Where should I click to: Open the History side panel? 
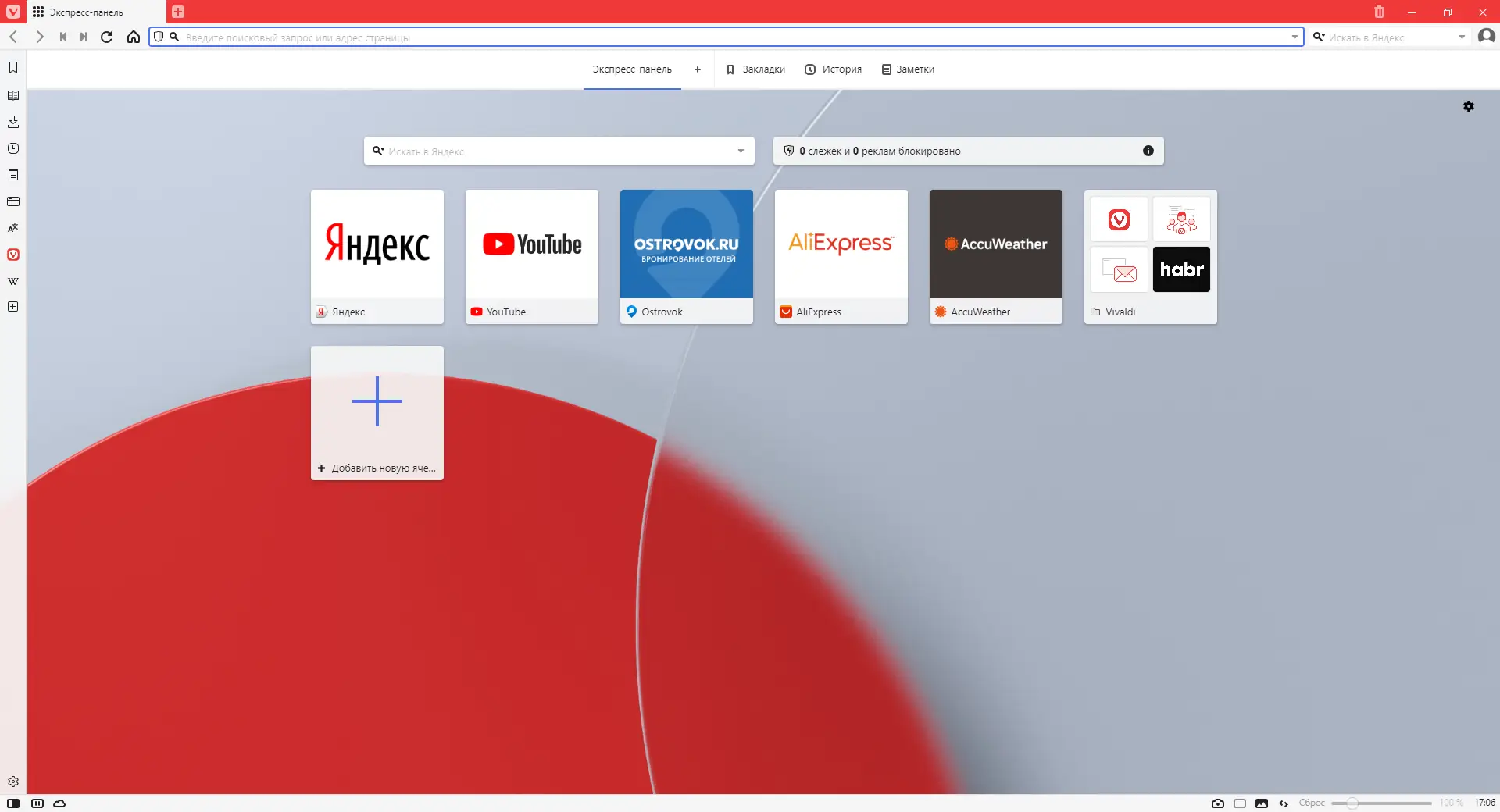pos(13,148)
